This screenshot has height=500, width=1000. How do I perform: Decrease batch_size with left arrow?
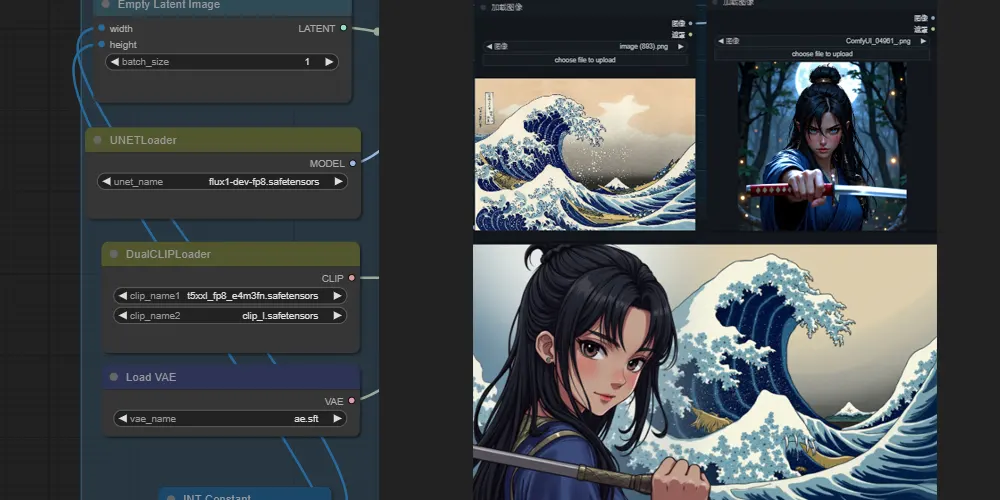point(115,62)
